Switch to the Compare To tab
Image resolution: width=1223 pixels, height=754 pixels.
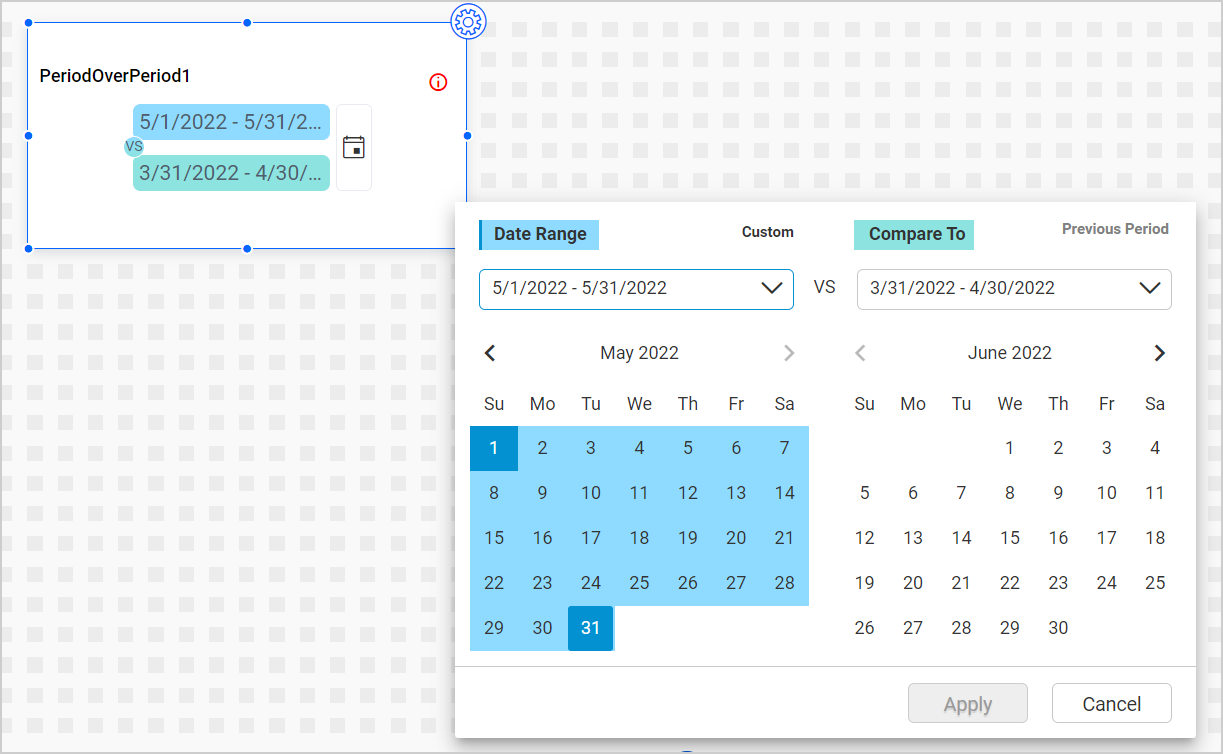click(x=913, y=234)
